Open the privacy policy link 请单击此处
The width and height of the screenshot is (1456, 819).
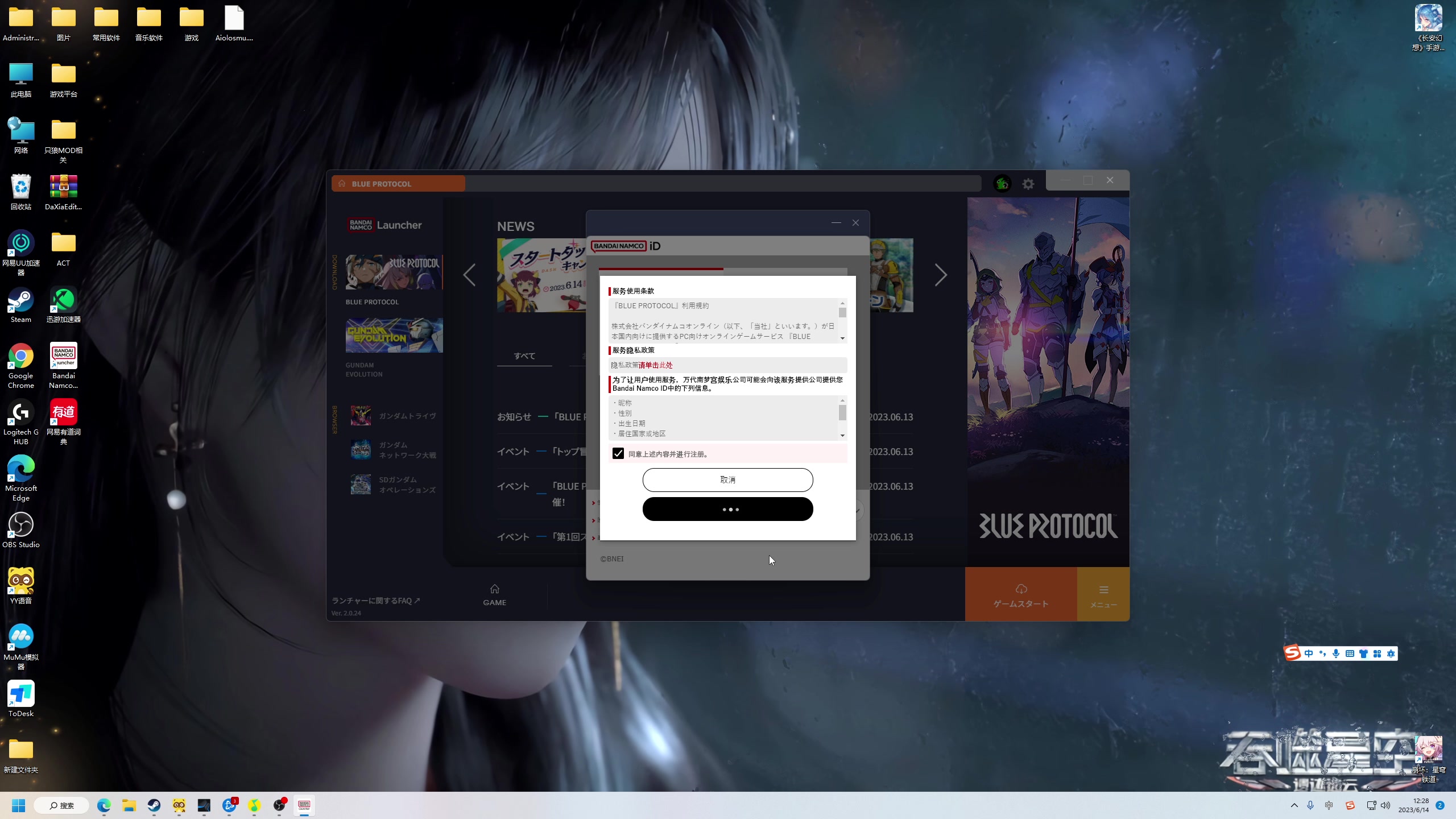656,365
